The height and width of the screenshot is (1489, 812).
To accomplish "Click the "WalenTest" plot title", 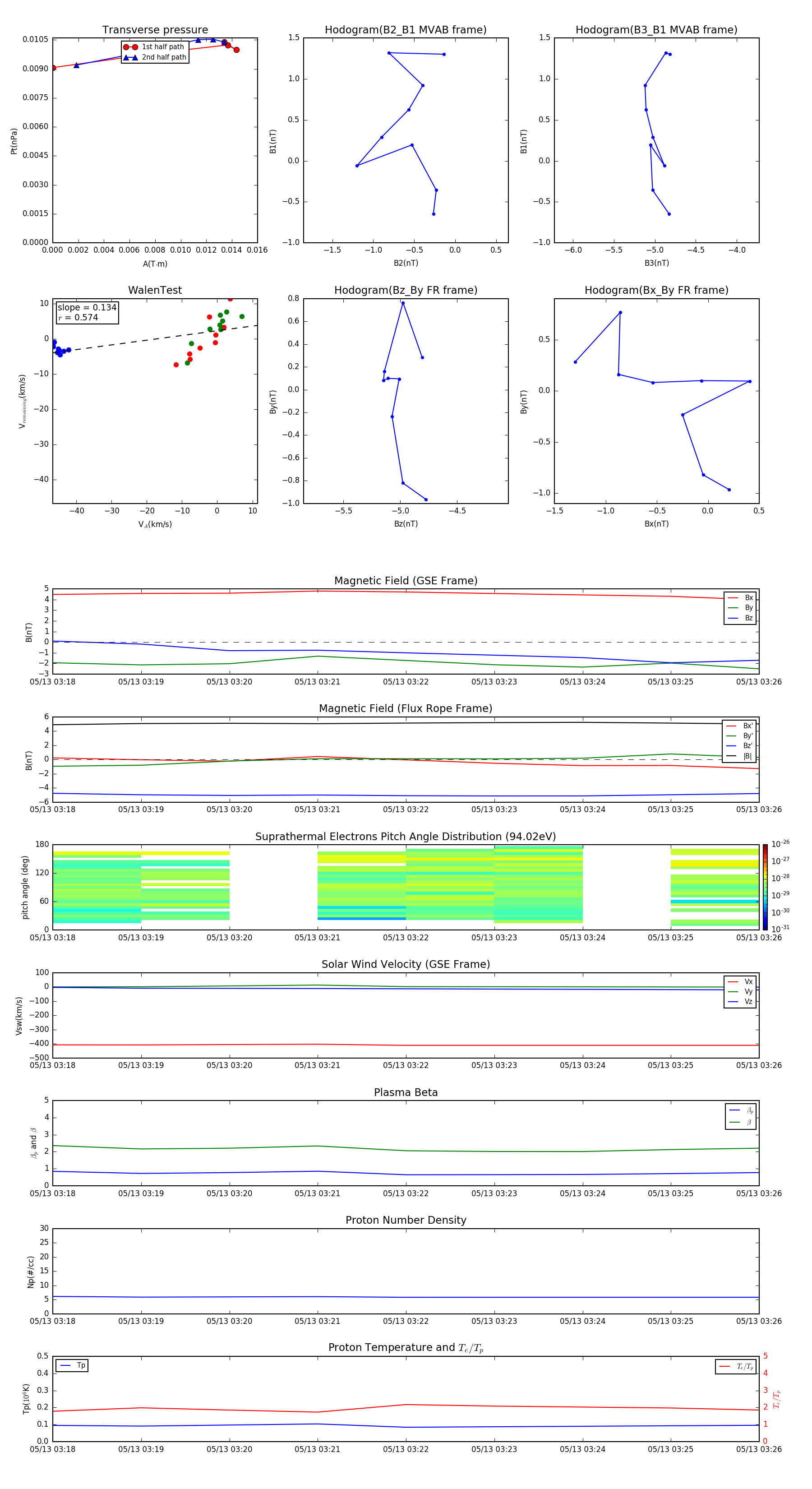I will (155, 290).
